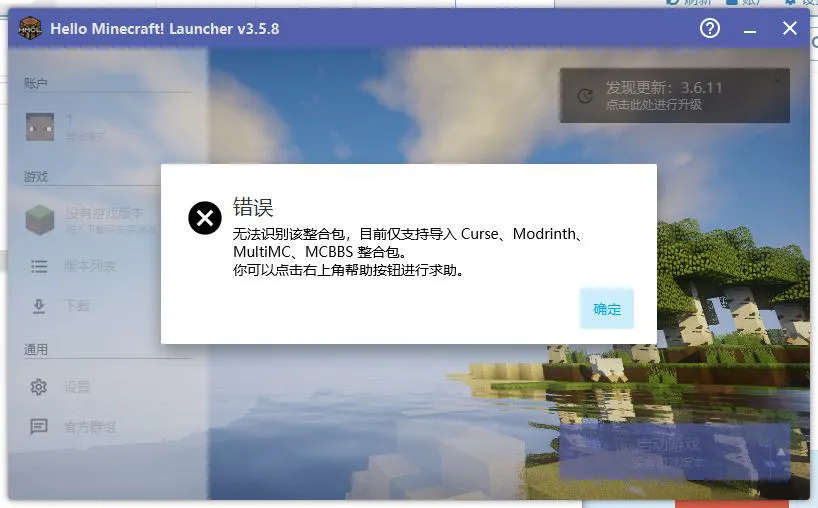
Task: Open the version list icon
Action: [39, 267]
